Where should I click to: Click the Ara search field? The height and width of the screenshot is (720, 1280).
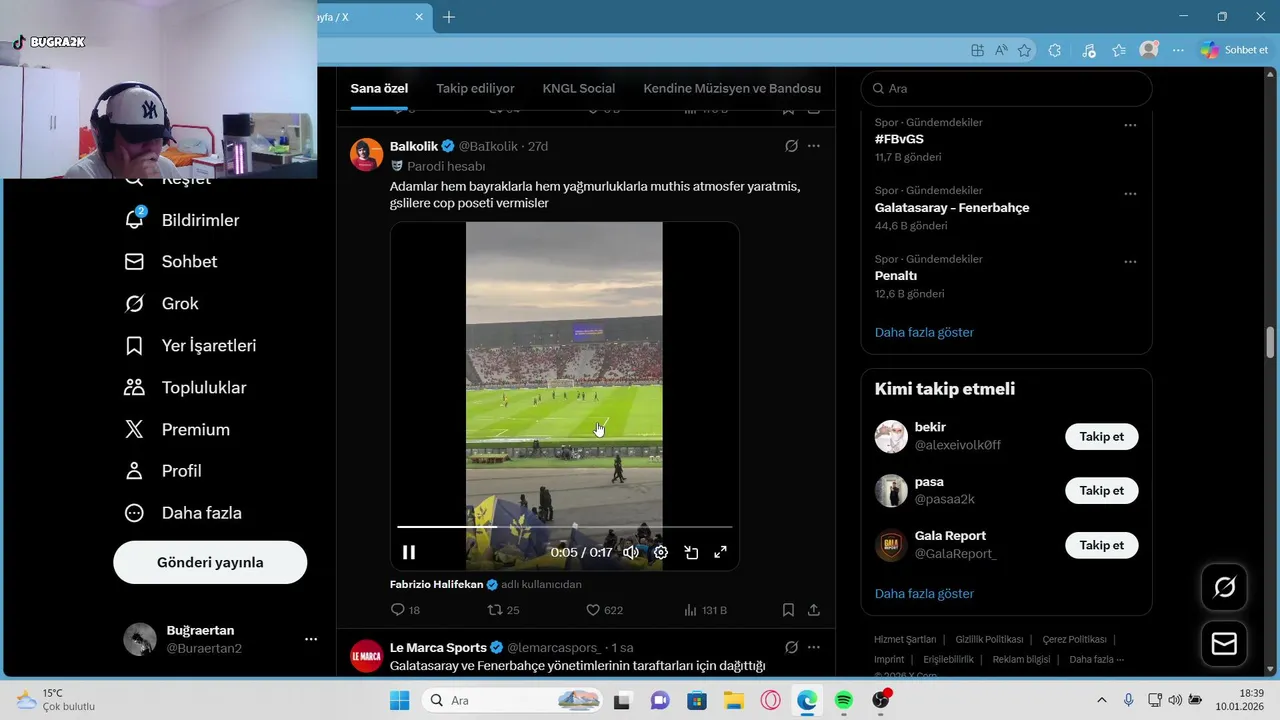click(x=1007, y=88)
